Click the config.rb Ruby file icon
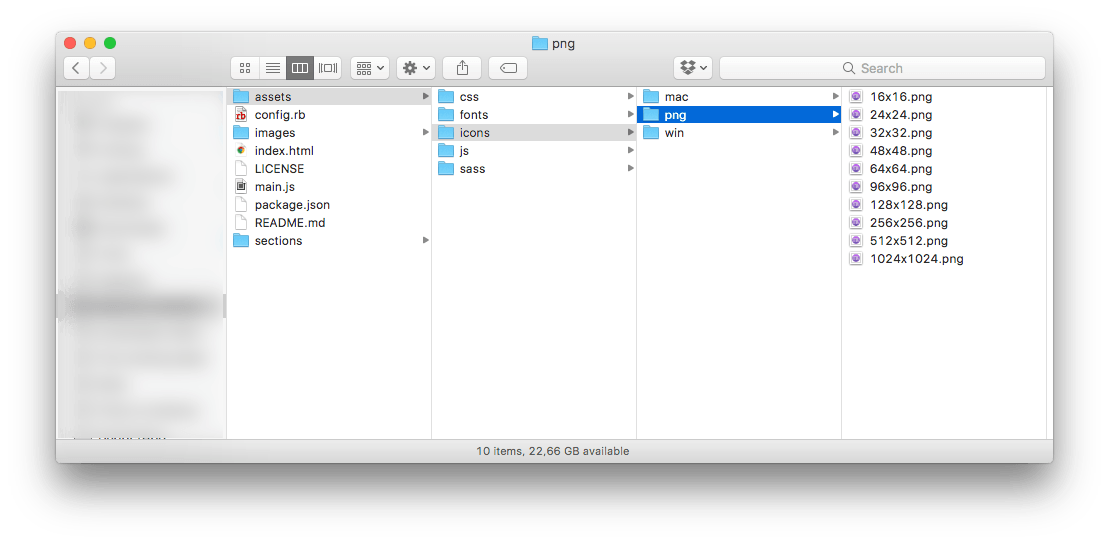This screenshot has width=1109, height=543. 241,115
